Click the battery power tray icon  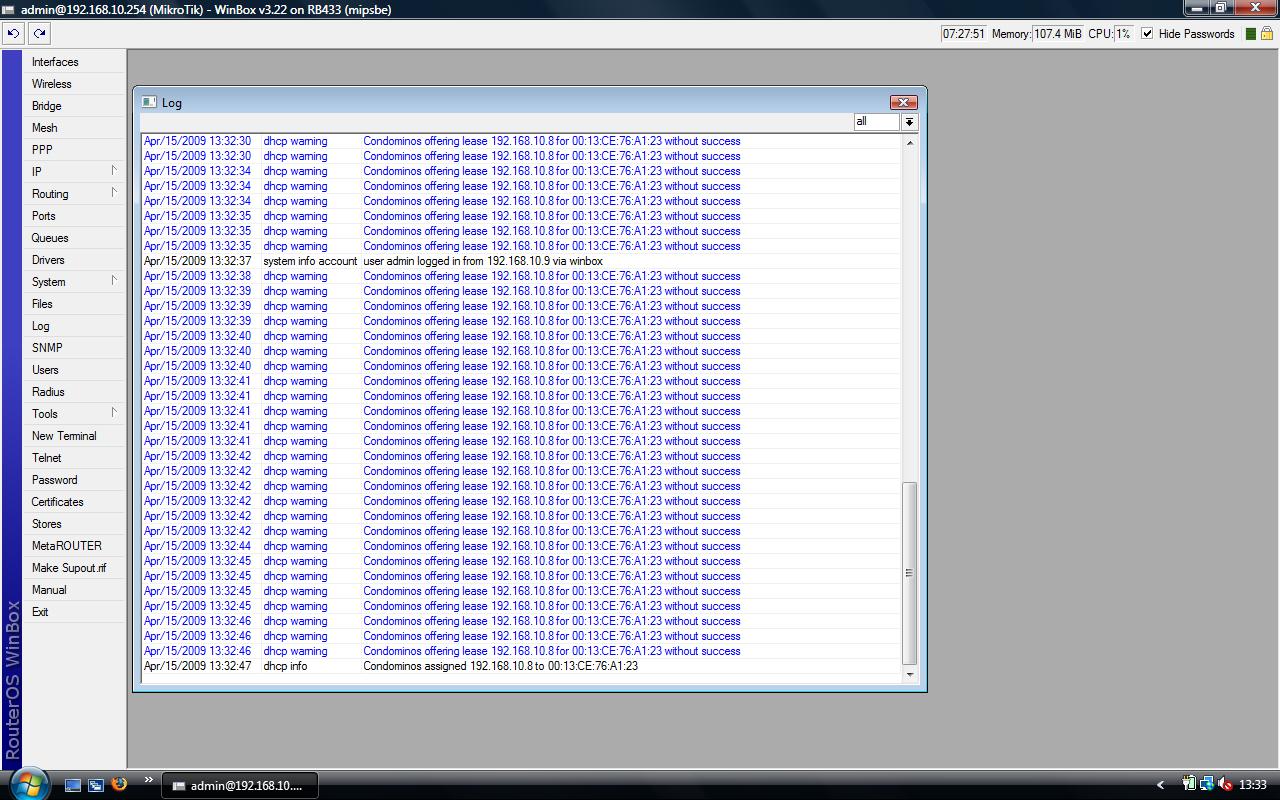click(x=1189, y=785)
